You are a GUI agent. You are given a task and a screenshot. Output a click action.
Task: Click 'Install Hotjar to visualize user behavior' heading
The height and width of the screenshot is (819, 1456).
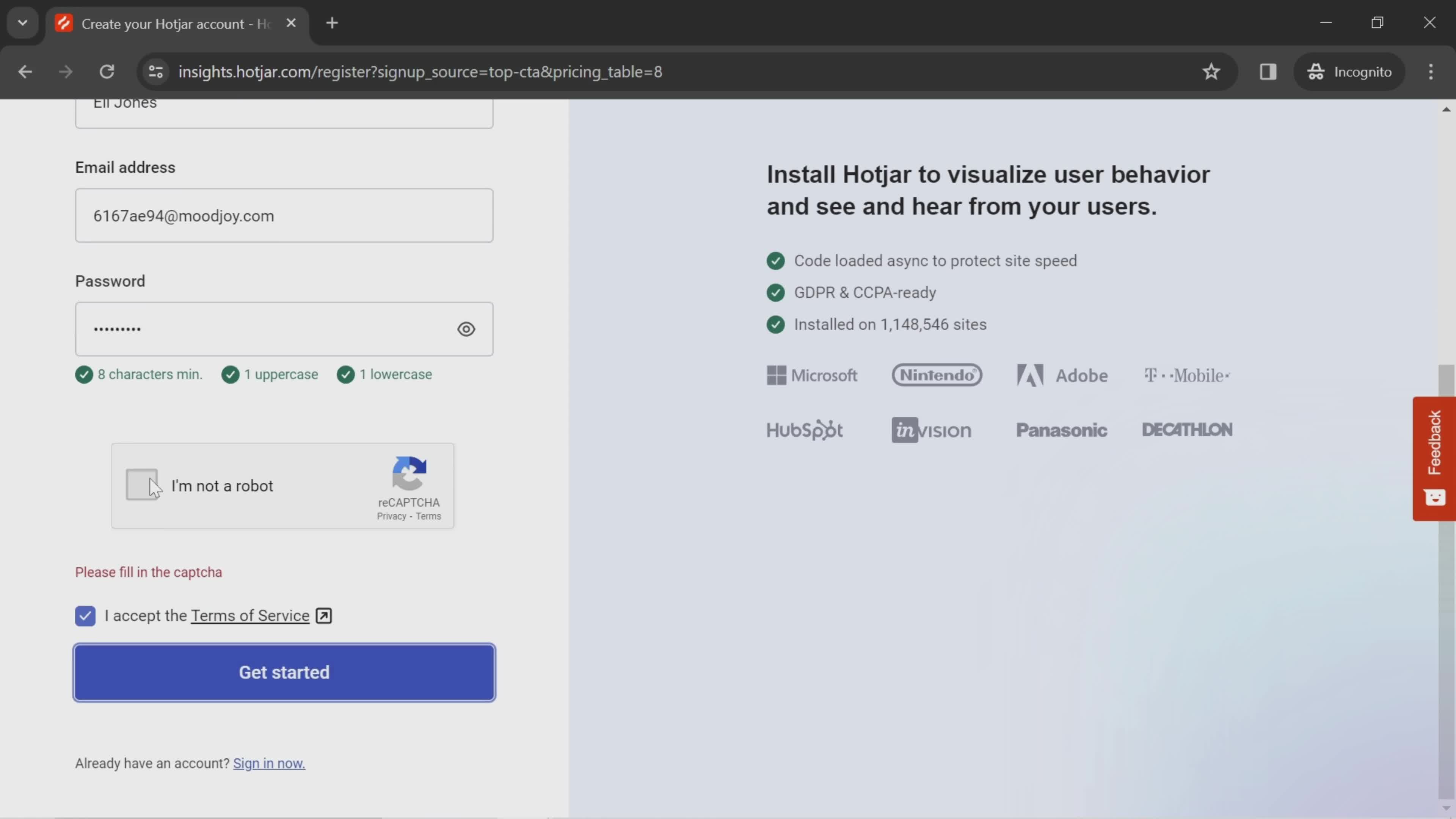988,190
